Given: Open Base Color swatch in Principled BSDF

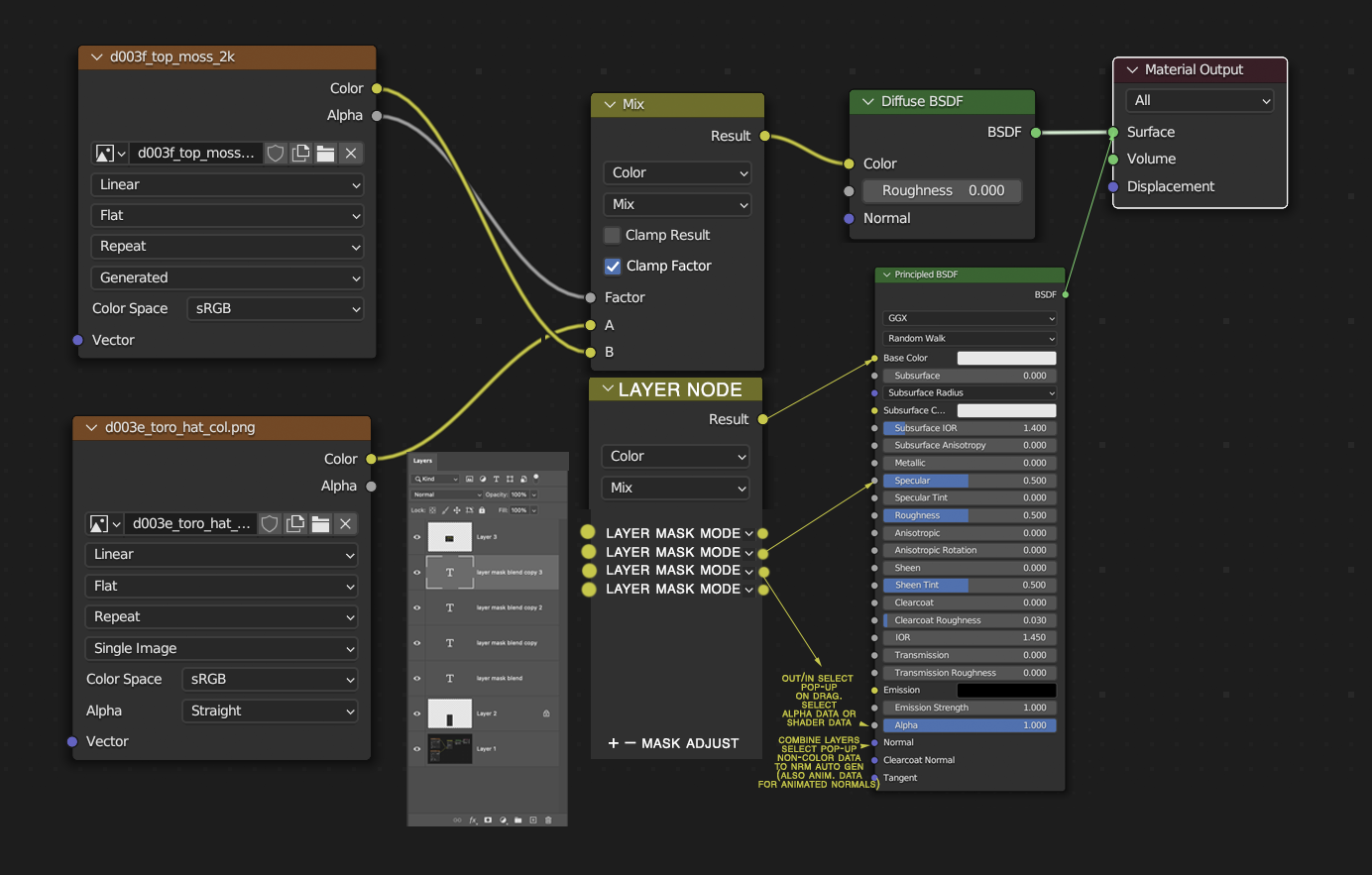Looking at the screenshot, I should pyautogui.click(x=1006, y=358).
